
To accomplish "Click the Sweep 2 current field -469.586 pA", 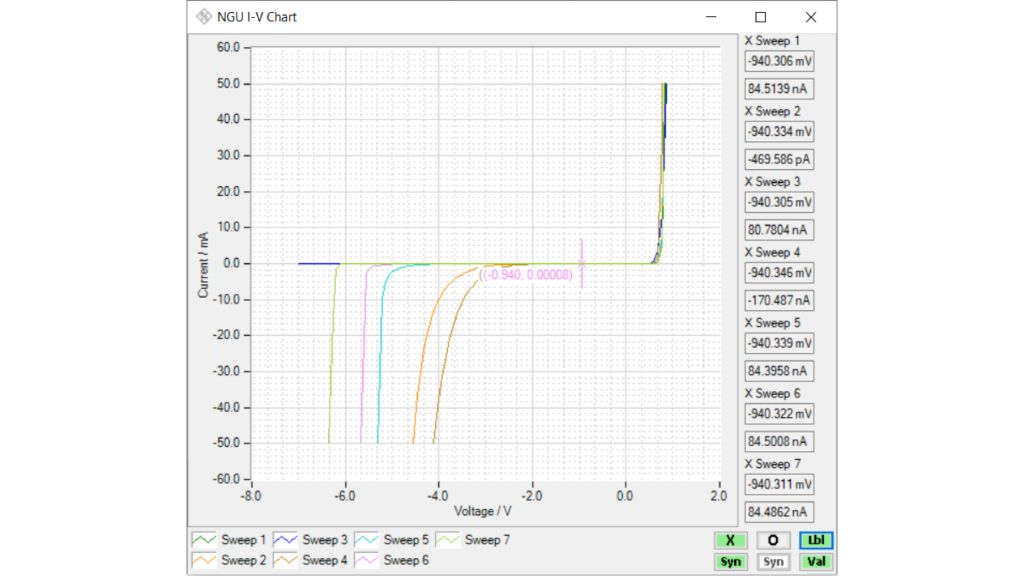I will point(779,159).
